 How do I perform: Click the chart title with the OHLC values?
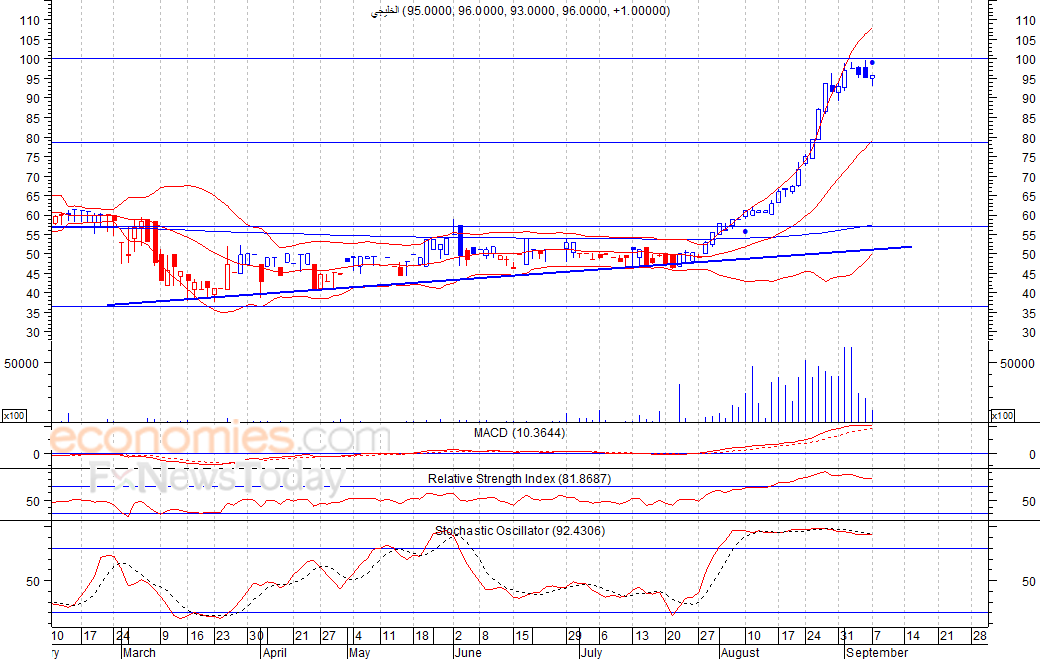tap(528, 11)
